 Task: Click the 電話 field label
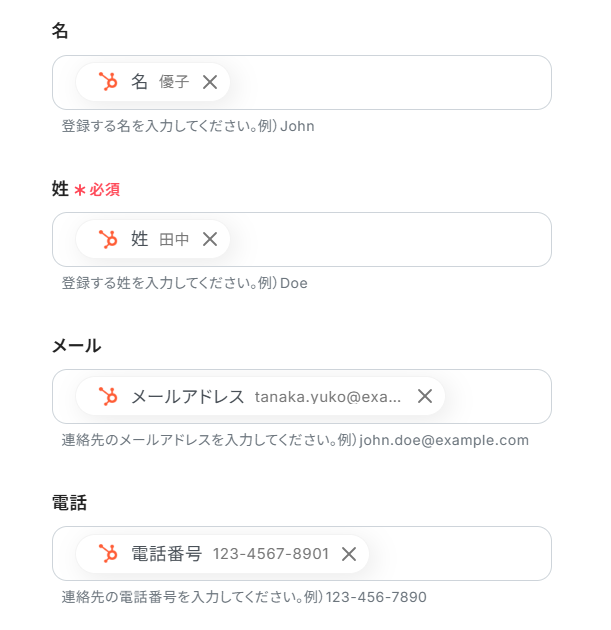(69, 503)
